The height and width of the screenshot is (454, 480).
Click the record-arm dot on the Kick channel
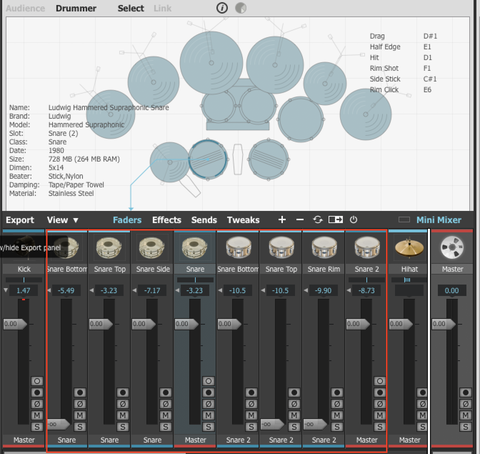point(37,392)
